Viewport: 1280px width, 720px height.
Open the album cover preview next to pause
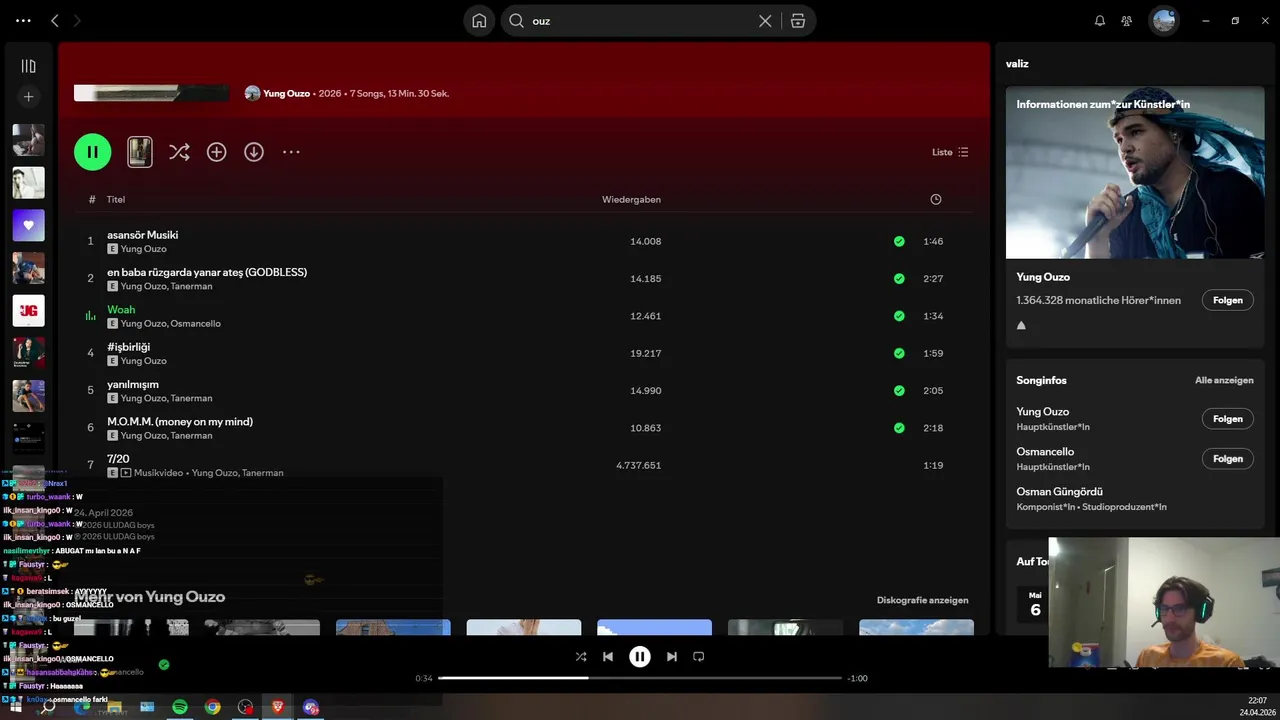tap(140, 152)
